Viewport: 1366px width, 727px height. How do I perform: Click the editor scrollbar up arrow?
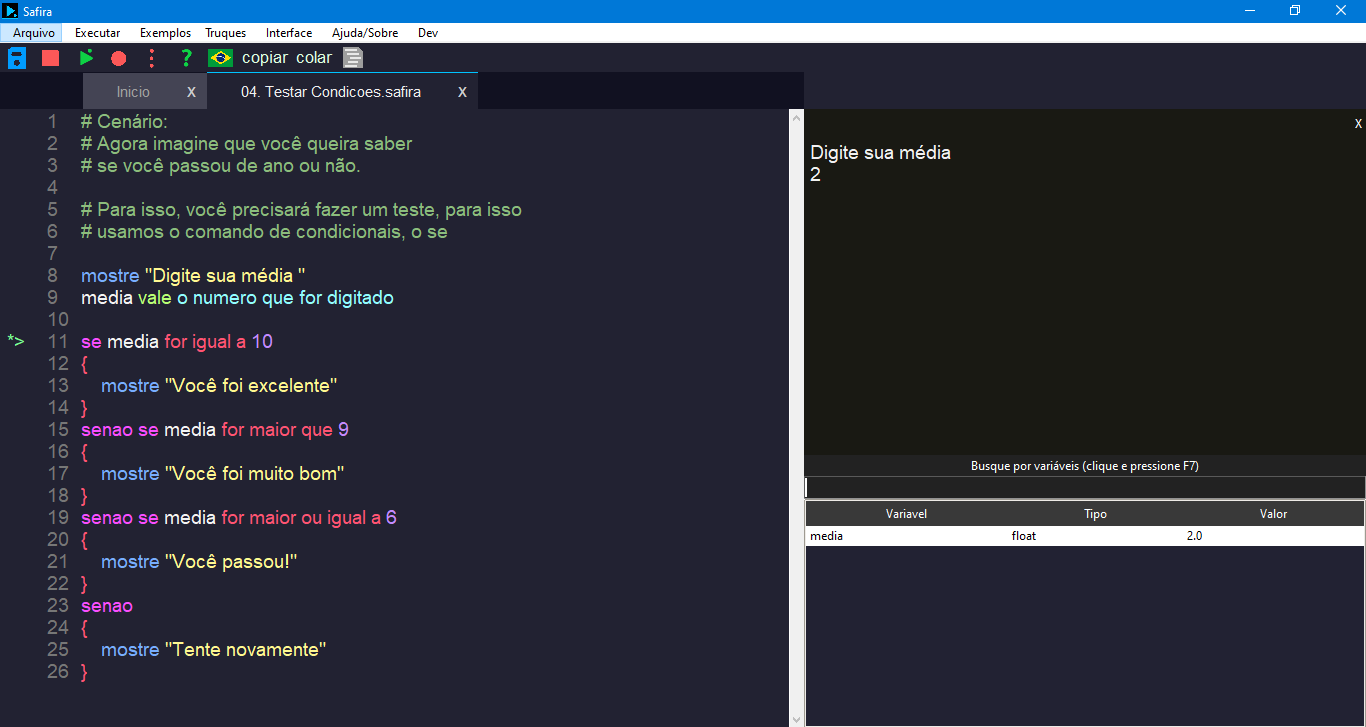pos(797,117)
